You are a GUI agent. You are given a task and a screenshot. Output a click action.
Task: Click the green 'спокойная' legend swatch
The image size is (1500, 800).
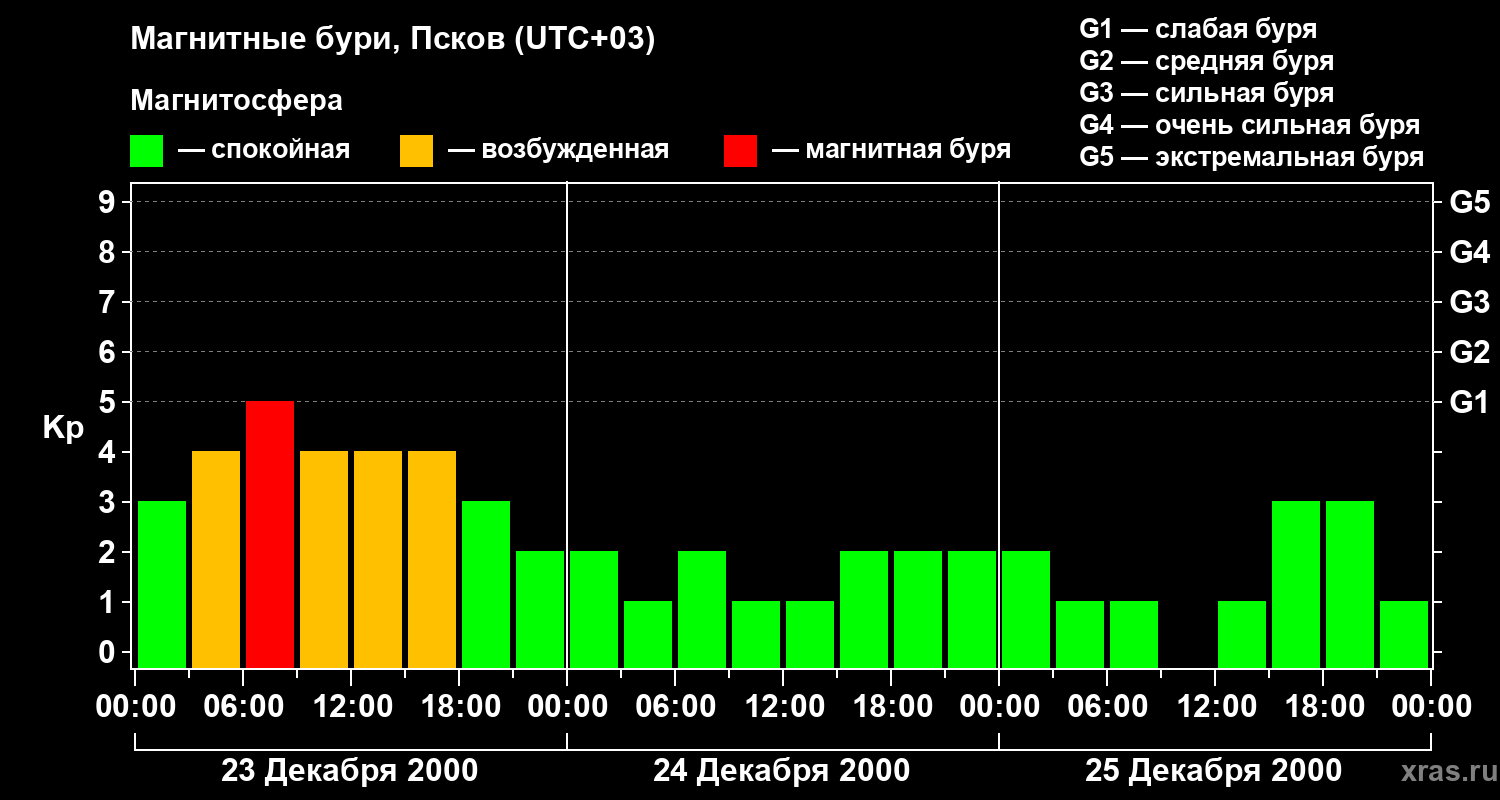coord(146,151)
